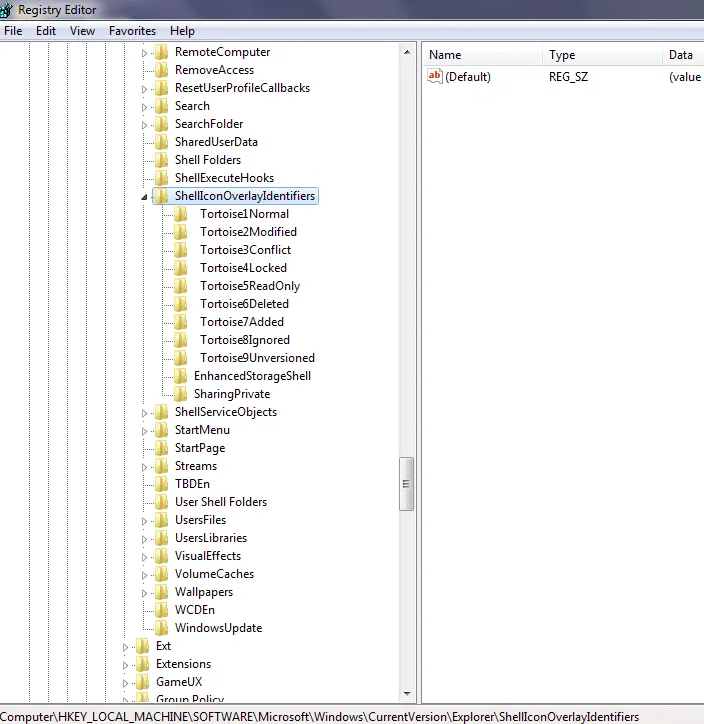Expand the VisualEffects key
The height and width of the screenshot is (724, 704).
[x=144, y=557]
